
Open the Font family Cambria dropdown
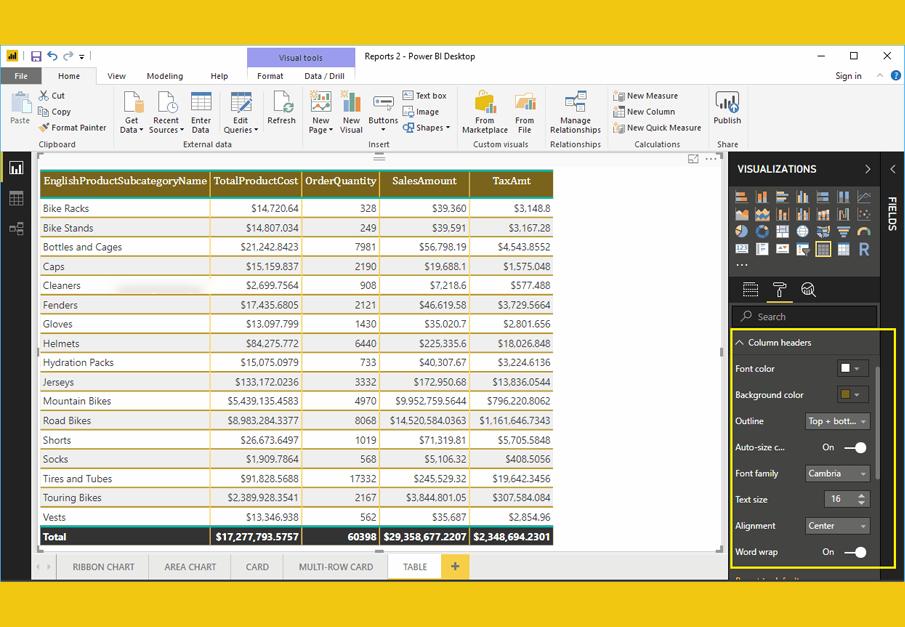(x=837, y=473)
